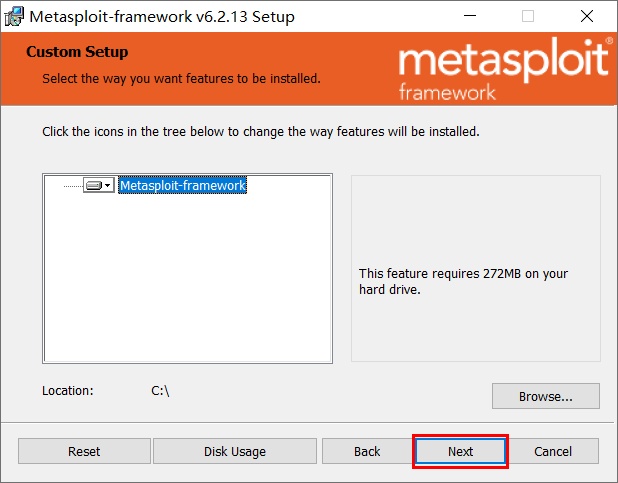The image size is (618, 483).
Task: Click the disabled maximize window button
Action: coord(528,16)
